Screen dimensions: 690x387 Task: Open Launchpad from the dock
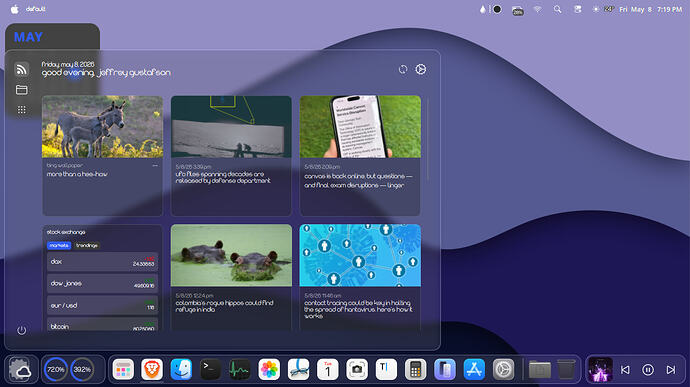123,369
